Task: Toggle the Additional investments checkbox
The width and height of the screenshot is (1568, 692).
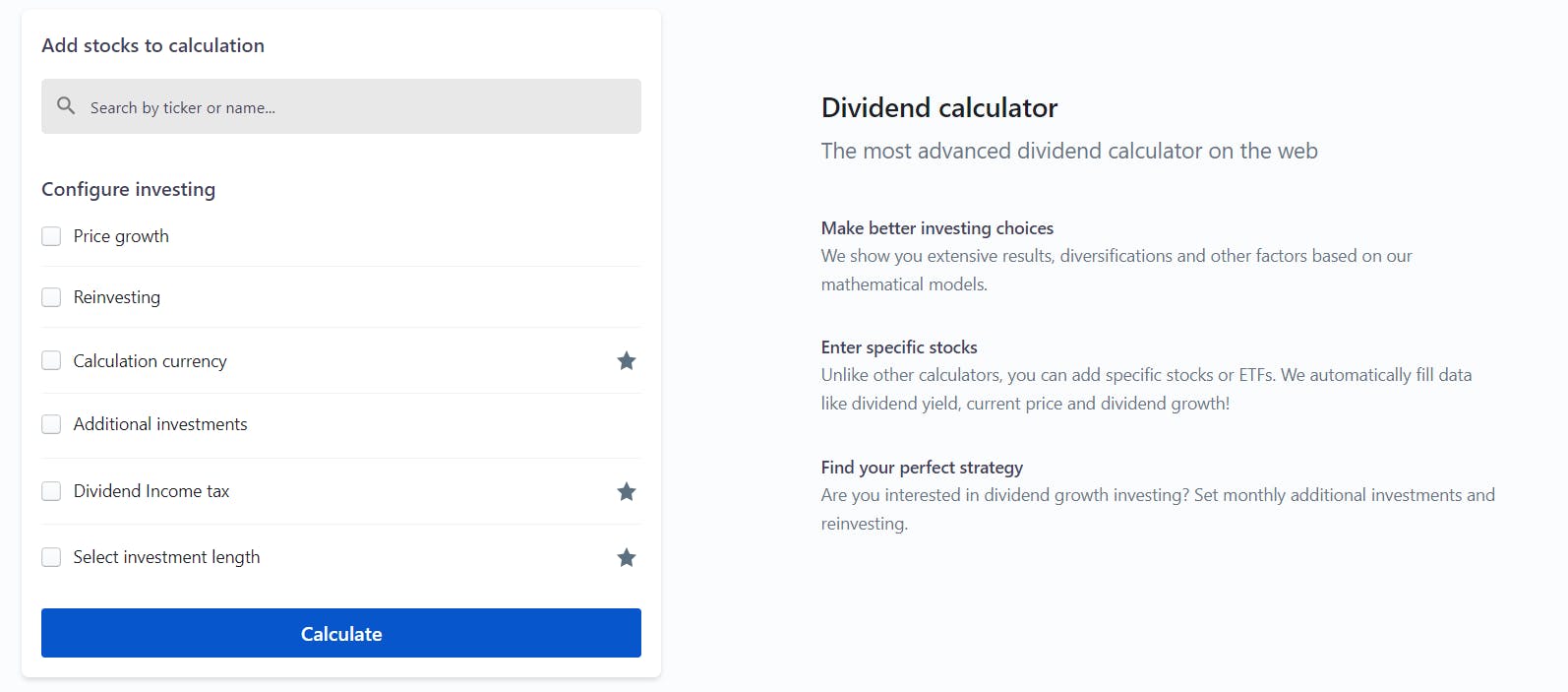Action: click(x=51, y=424)
